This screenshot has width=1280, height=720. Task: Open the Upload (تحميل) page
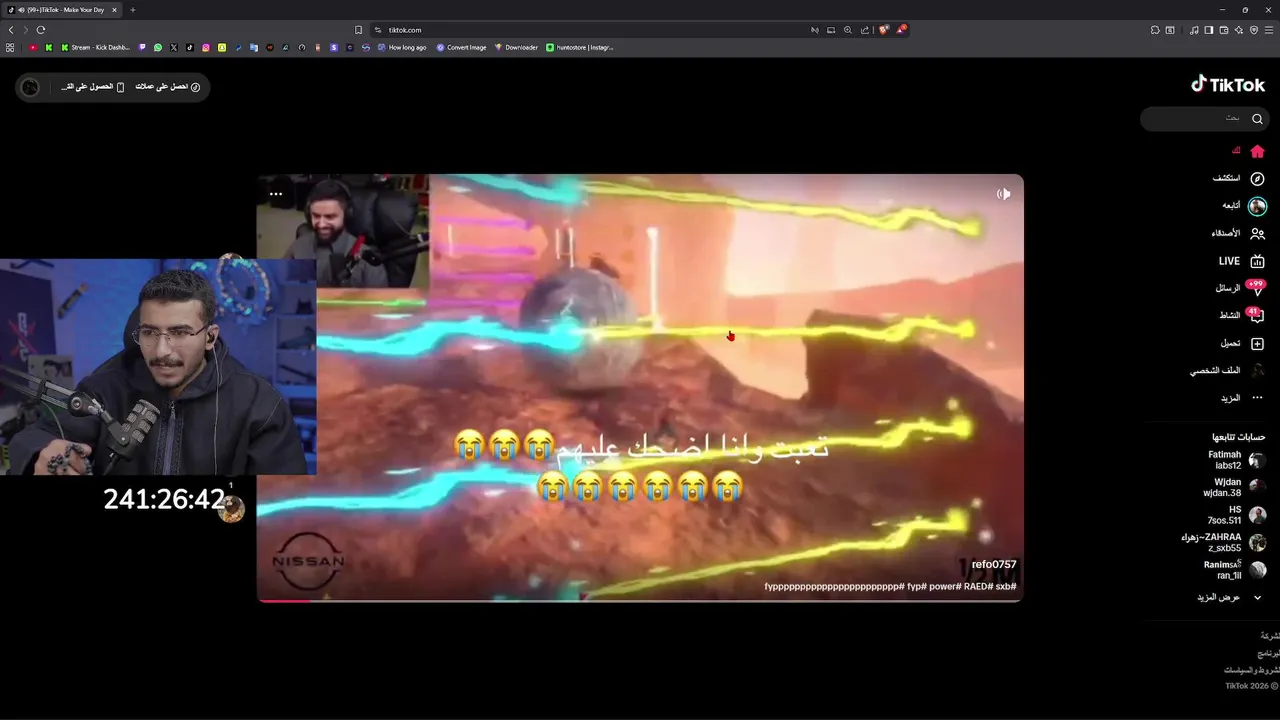click(x=1243, y=343)
